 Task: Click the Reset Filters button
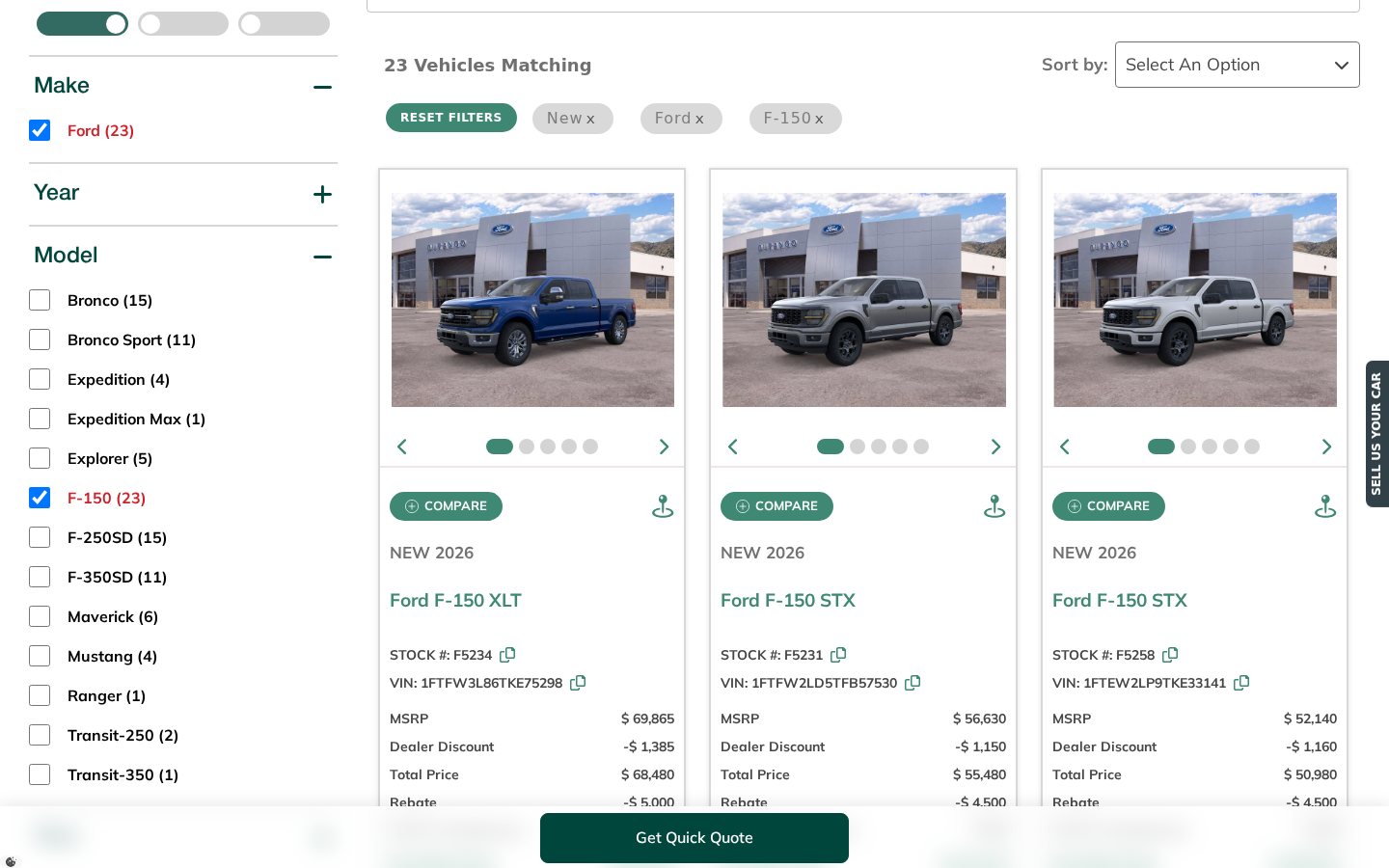[x=451, y=118]
